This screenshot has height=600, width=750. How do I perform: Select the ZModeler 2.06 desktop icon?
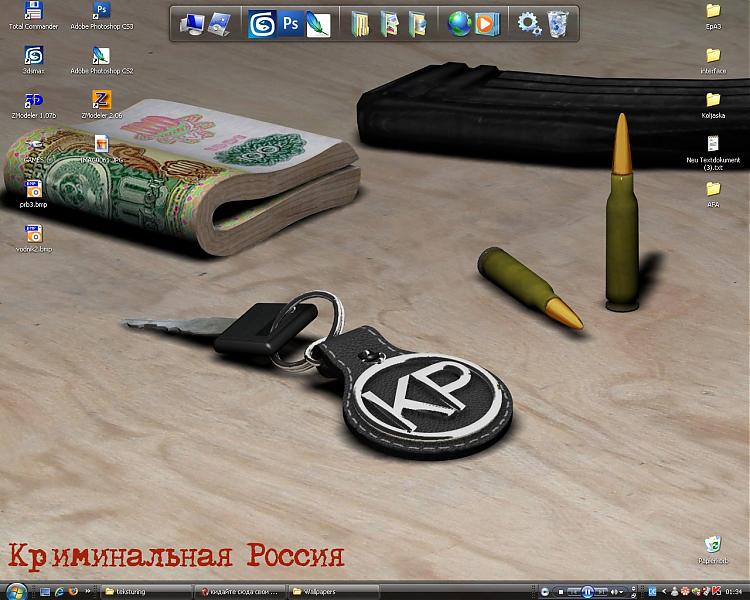coord(100,101)
